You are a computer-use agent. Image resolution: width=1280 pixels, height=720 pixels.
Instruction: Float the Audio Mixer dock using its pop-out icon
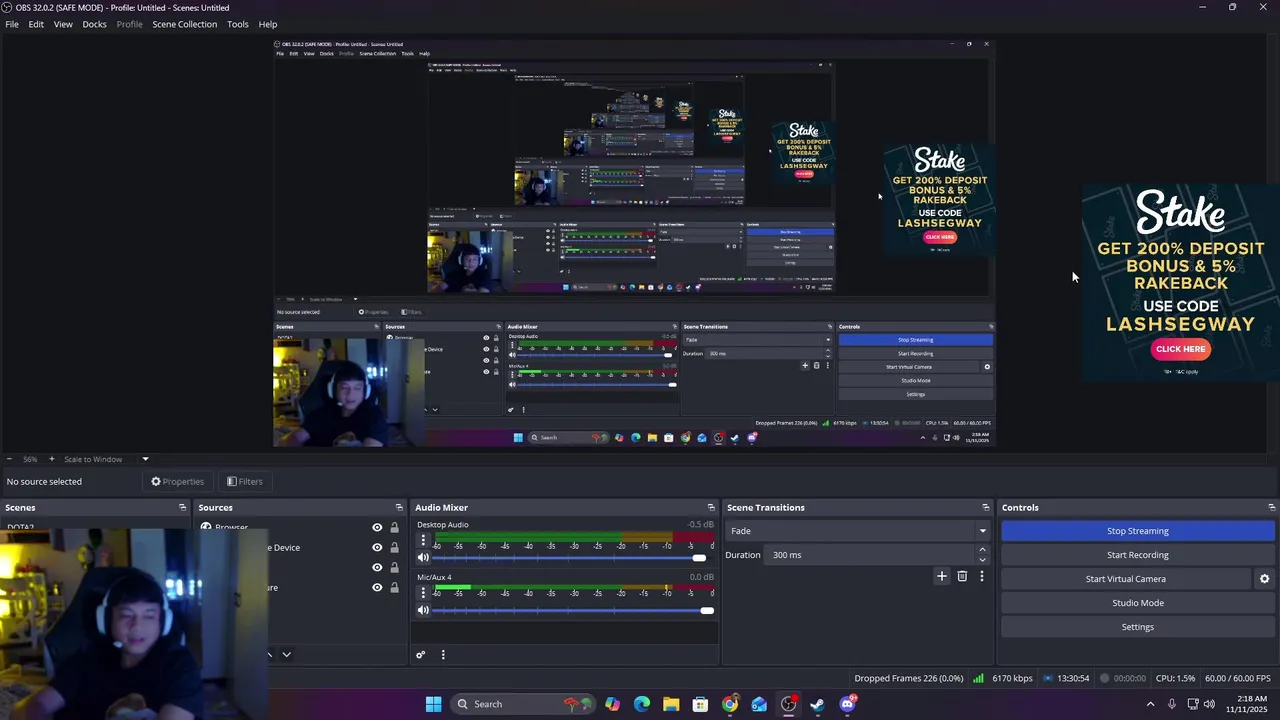coord(711,508)
